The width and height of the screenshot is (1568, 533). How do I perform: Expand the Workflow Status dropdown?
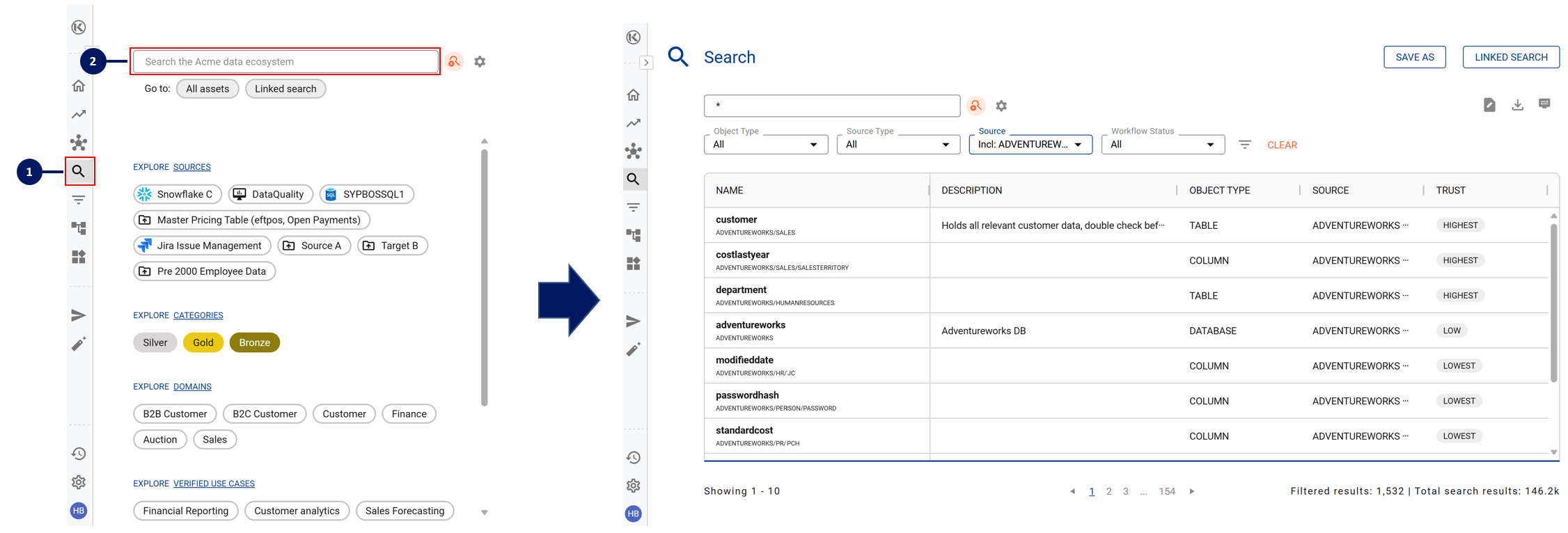[x=1162, y=145]
